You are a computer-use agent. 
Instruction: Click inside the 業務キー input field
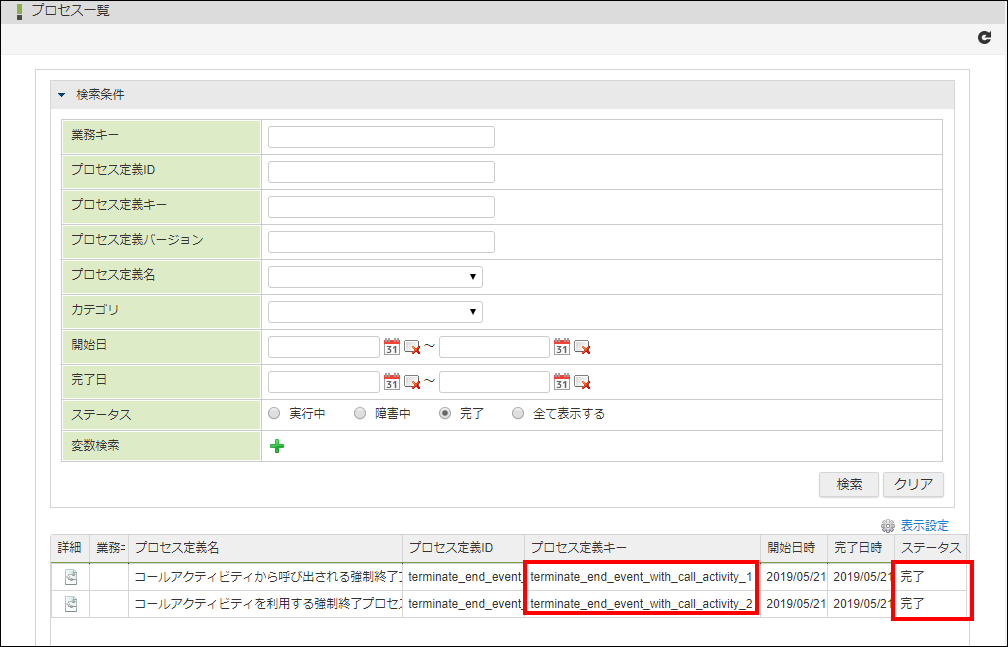click(x=380, y=136)
